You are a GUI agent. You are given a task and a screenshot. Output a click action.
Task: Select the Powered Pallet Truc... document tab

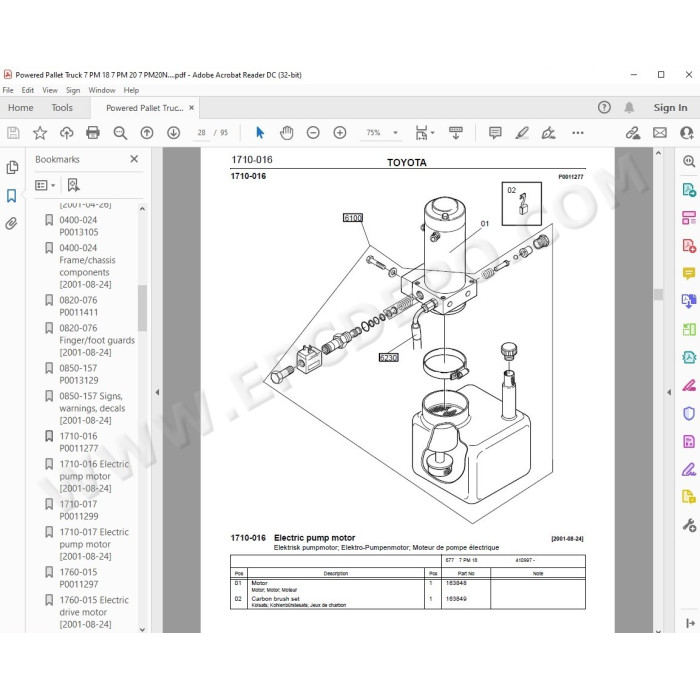point(145,108)
